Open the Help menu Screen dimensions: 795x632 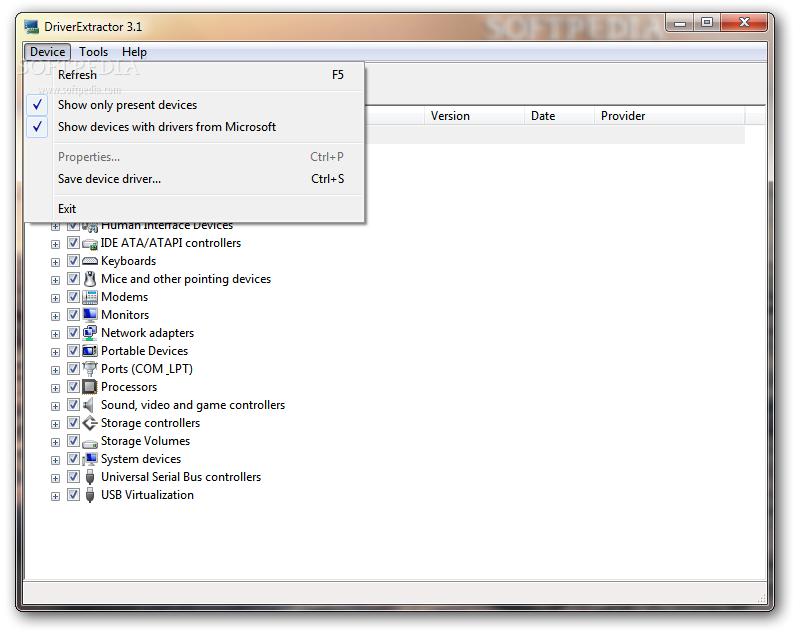pyautogui.click(x=134, y=52)
